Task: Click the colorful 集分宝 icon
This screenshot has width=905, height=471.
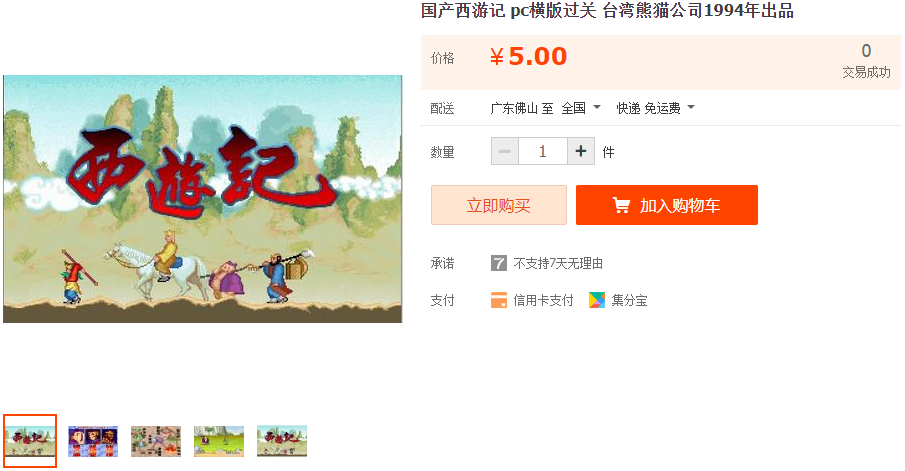Action: [597, 300]
